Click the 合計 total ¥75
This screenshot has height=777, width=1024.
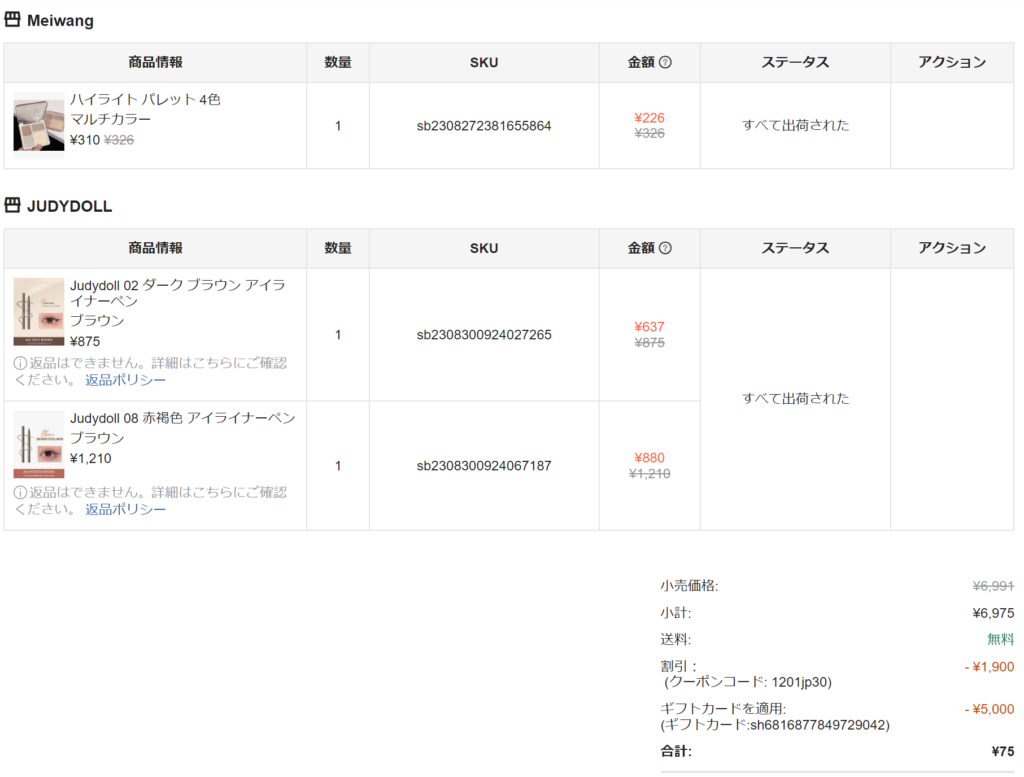click(x=1003, y=752)
